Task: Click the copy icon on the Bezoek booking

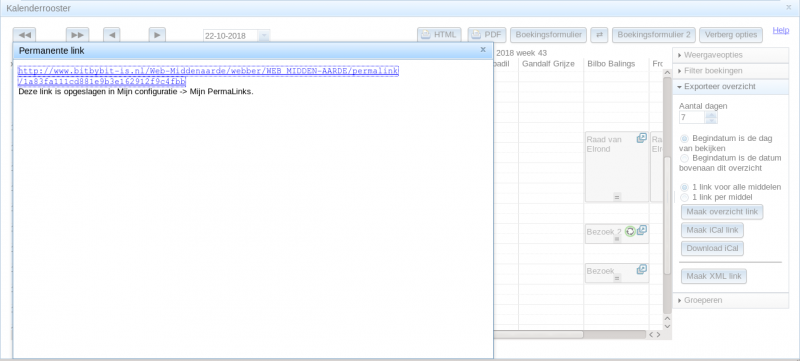Action: point(641,269)
